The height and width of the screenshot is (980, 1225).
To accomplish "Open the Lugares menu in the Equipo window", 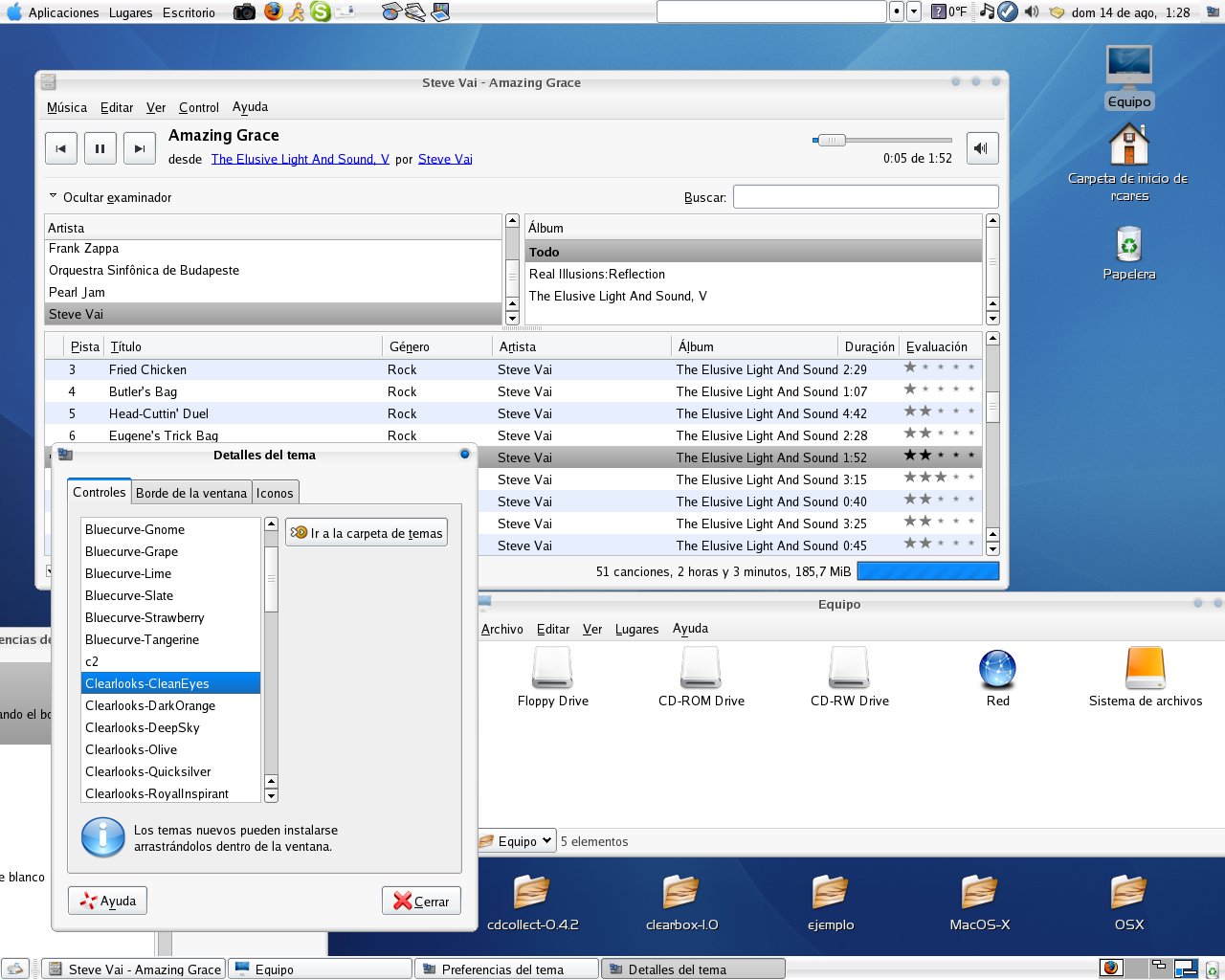I will point(636,629).
